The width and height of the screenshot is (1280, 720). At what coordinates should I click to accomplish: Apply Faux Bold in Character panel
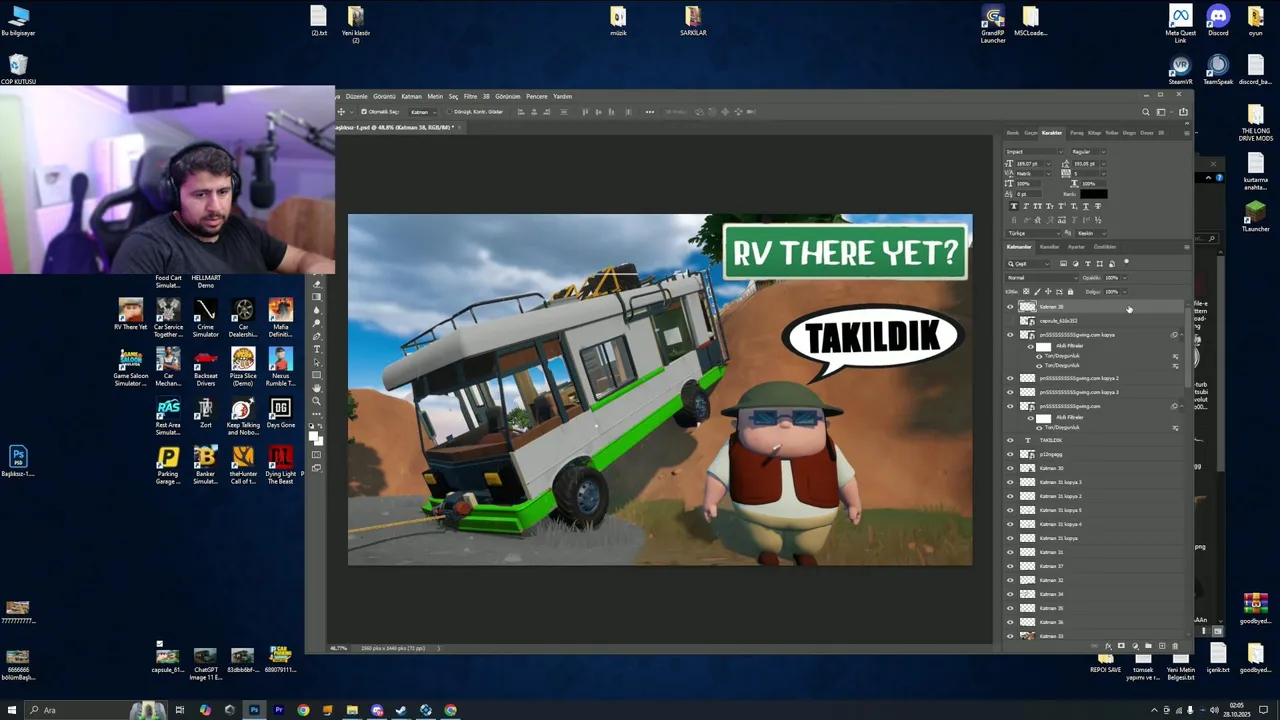coord(1014,206)
